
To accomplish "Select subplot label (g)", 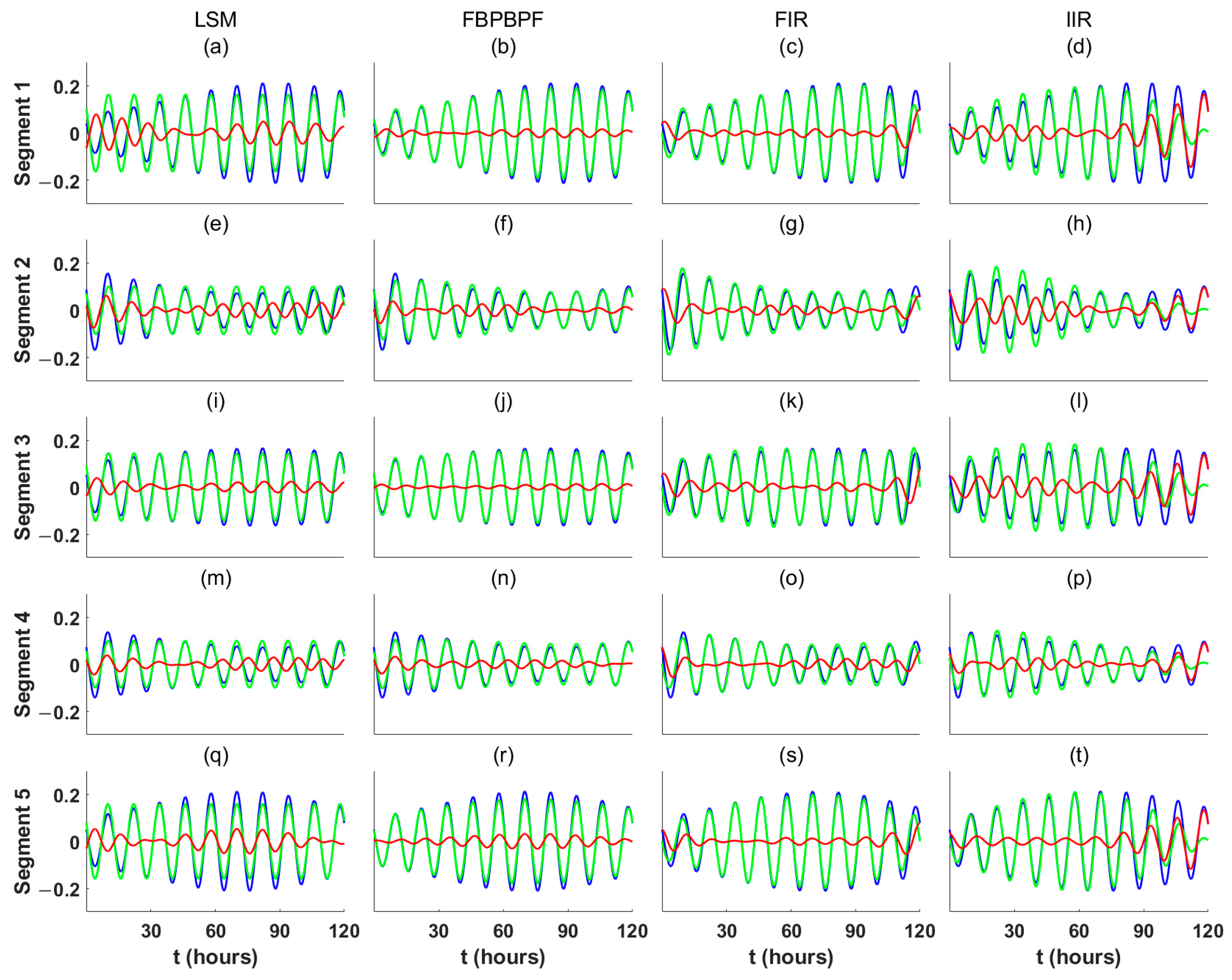I will (791, 224).
